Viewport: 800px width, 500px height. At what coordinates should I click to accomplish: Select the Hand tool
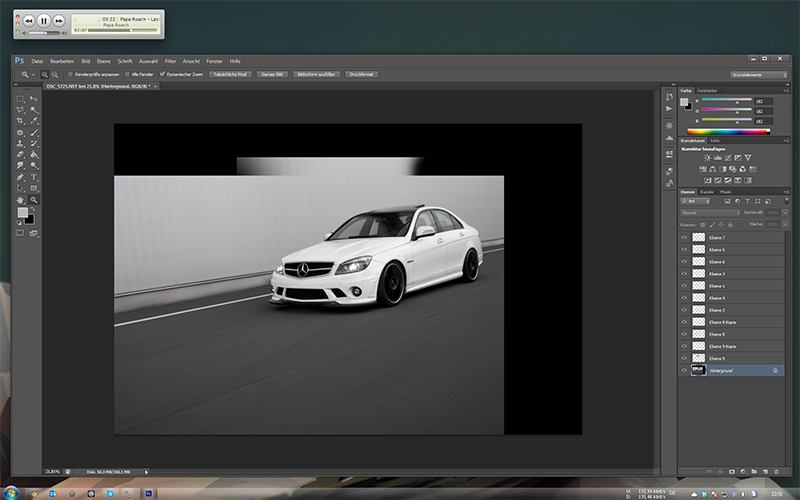[x=20, y=199]
